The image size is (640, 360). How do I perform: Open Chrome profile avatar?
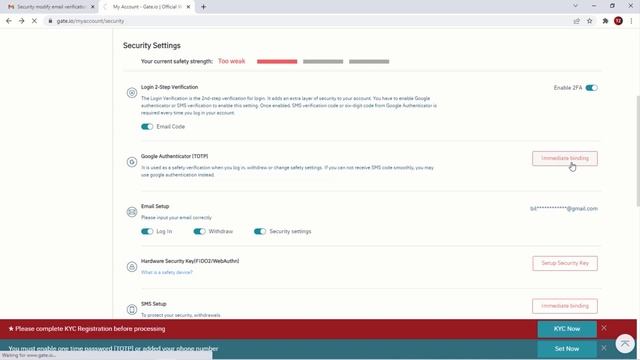click(618, 21)
